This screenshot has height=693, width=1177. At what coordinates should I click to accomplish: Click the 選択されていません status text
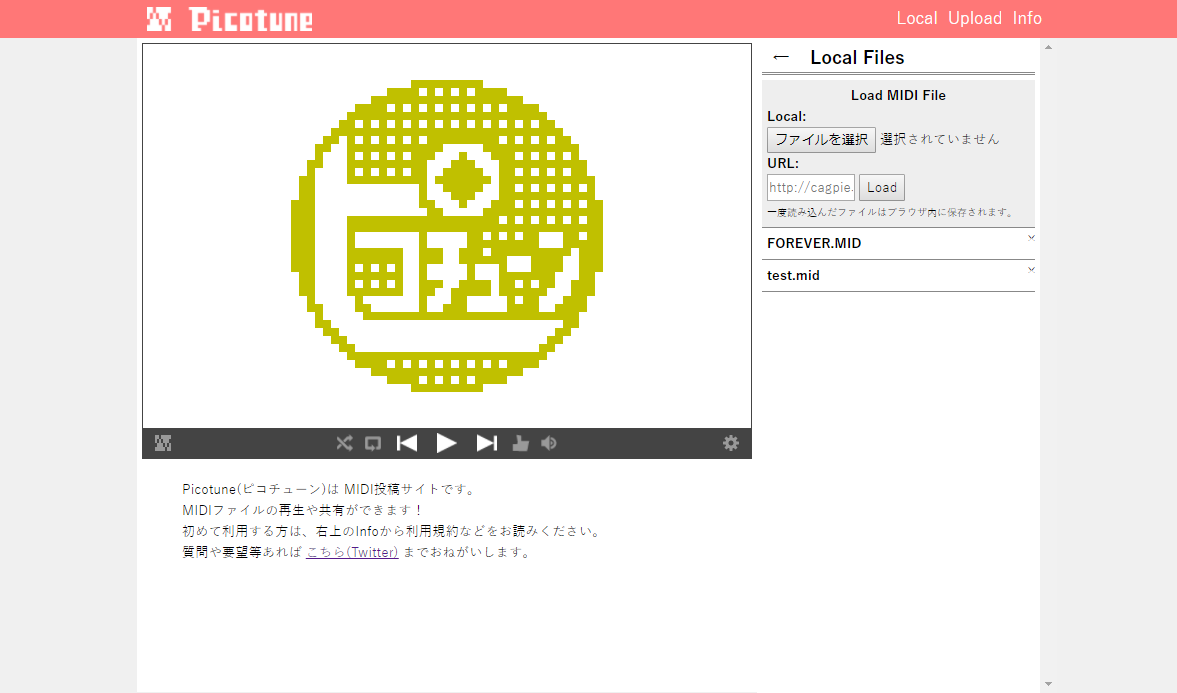pos(940,139)
